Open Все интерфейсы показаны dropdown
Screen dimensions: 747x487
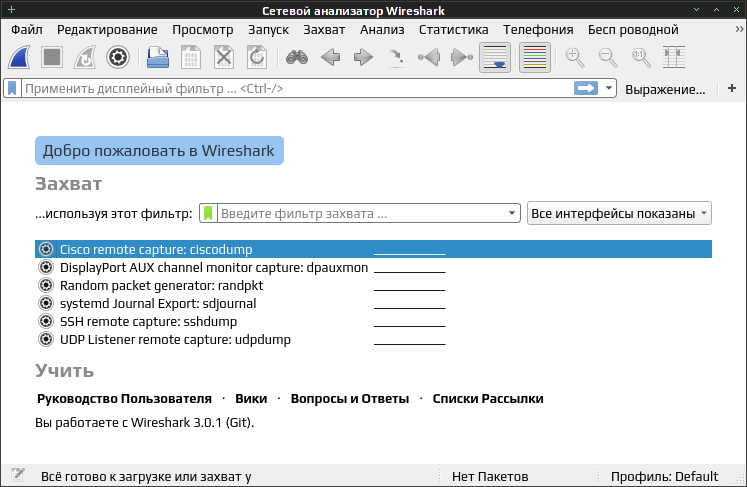[619, 213]
